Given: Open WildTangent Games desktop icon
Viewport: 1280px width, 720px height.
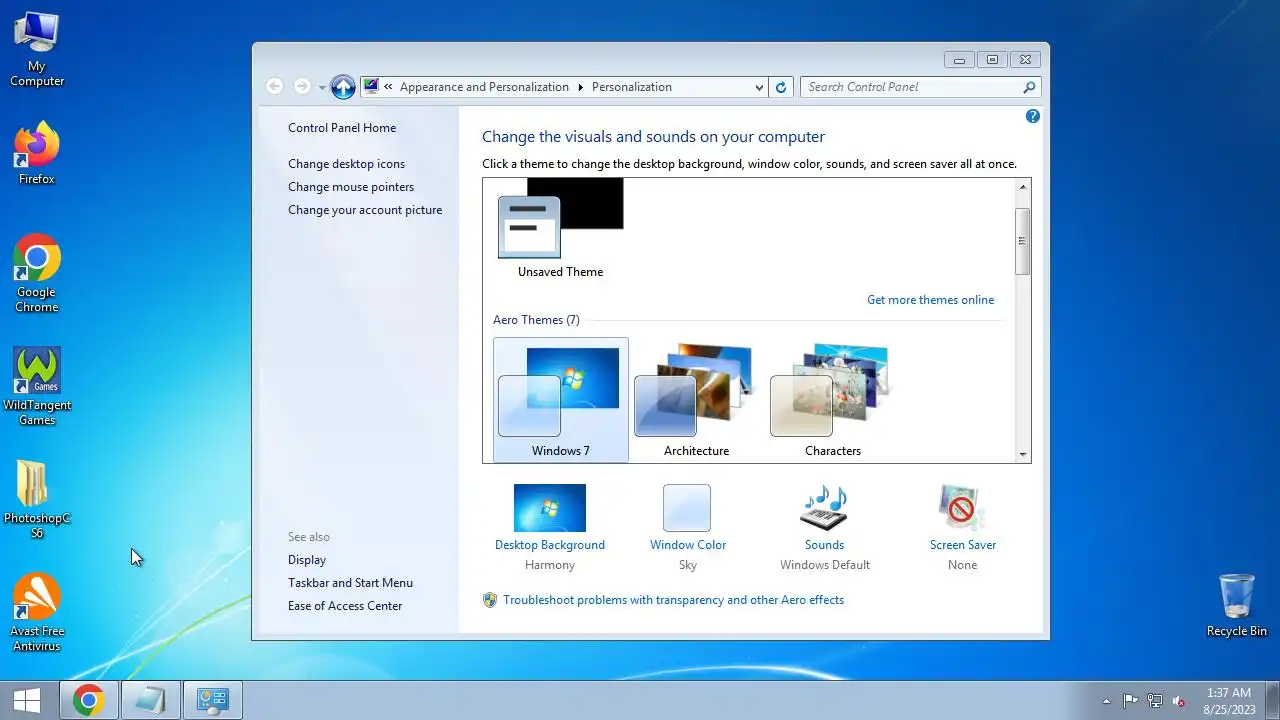Looking at the screenshot, I should pos(37,386).
